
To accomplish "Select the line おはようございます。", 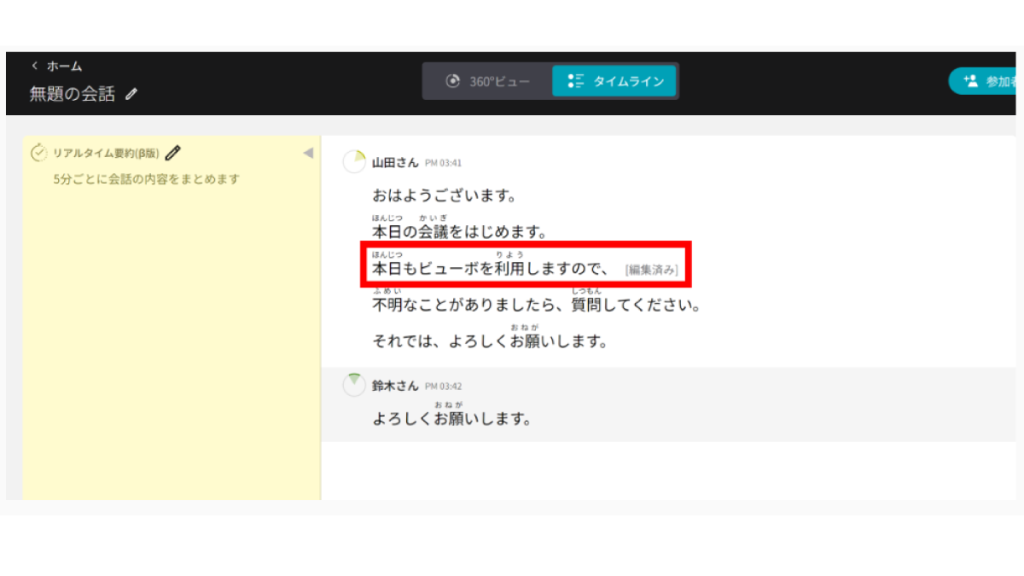I will [443, 196].
